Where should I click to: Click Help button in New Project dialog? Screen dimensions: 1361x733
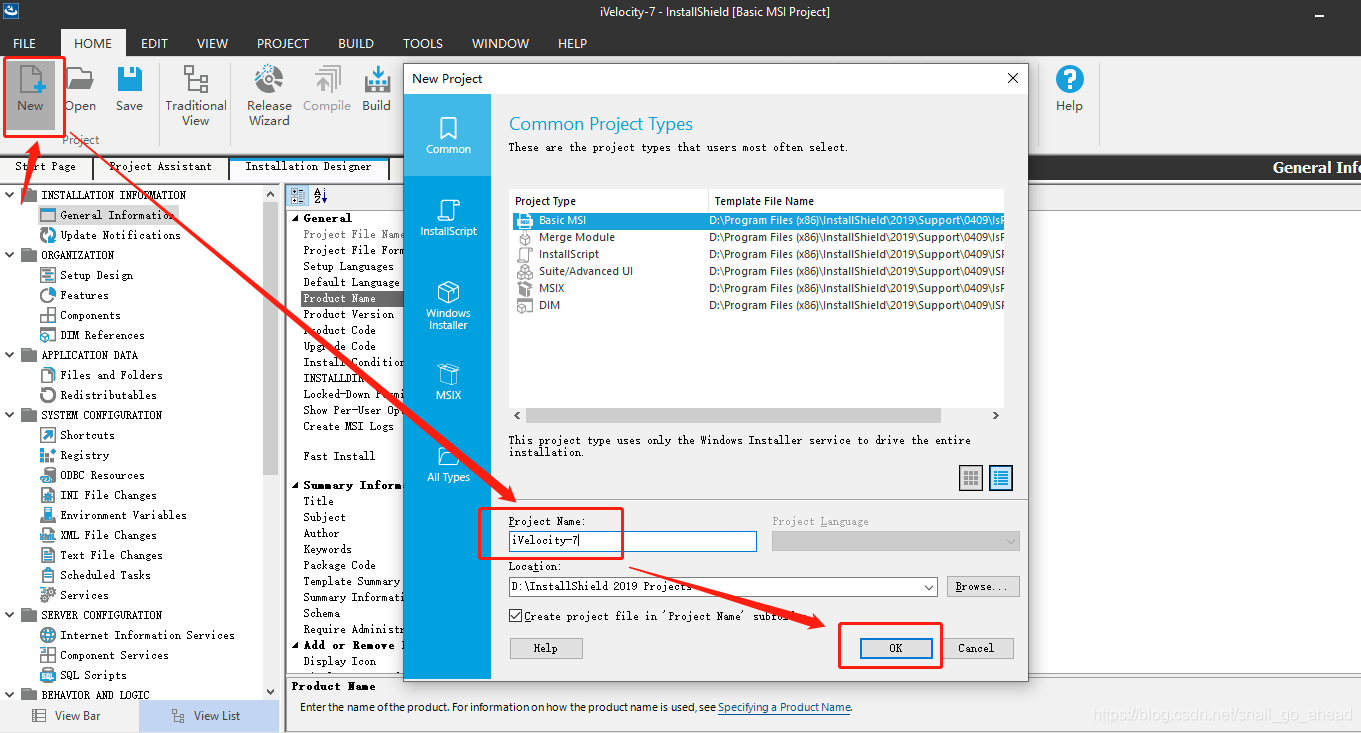point(546,648)
